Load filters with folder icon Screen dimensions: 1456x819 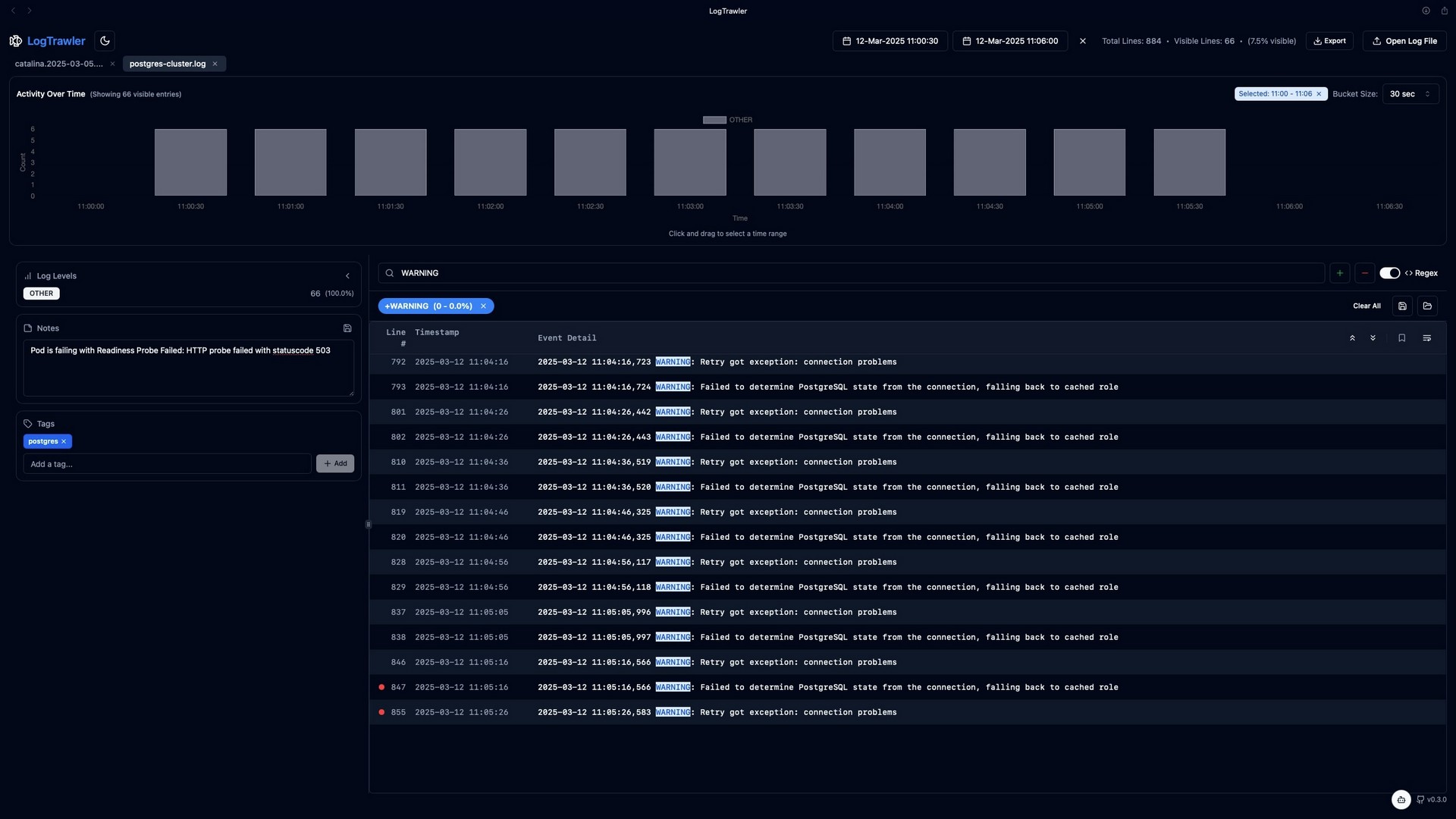(1427, 306)
